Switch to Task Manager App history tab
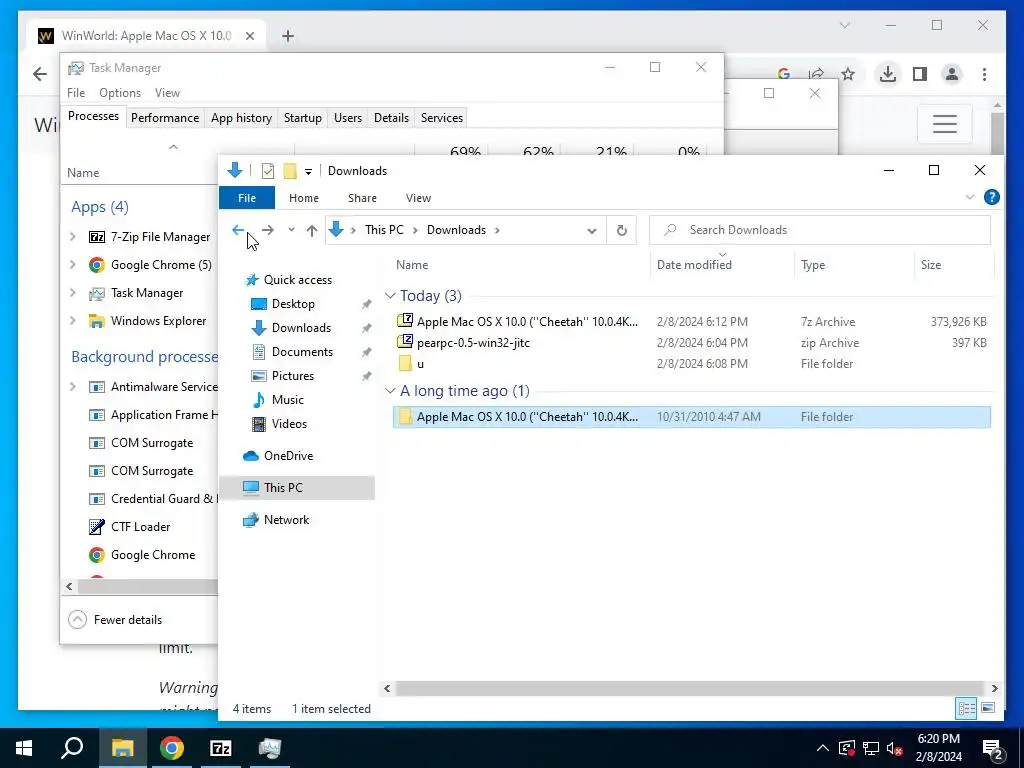1024x768 pixels. click(x=241, y=118)
